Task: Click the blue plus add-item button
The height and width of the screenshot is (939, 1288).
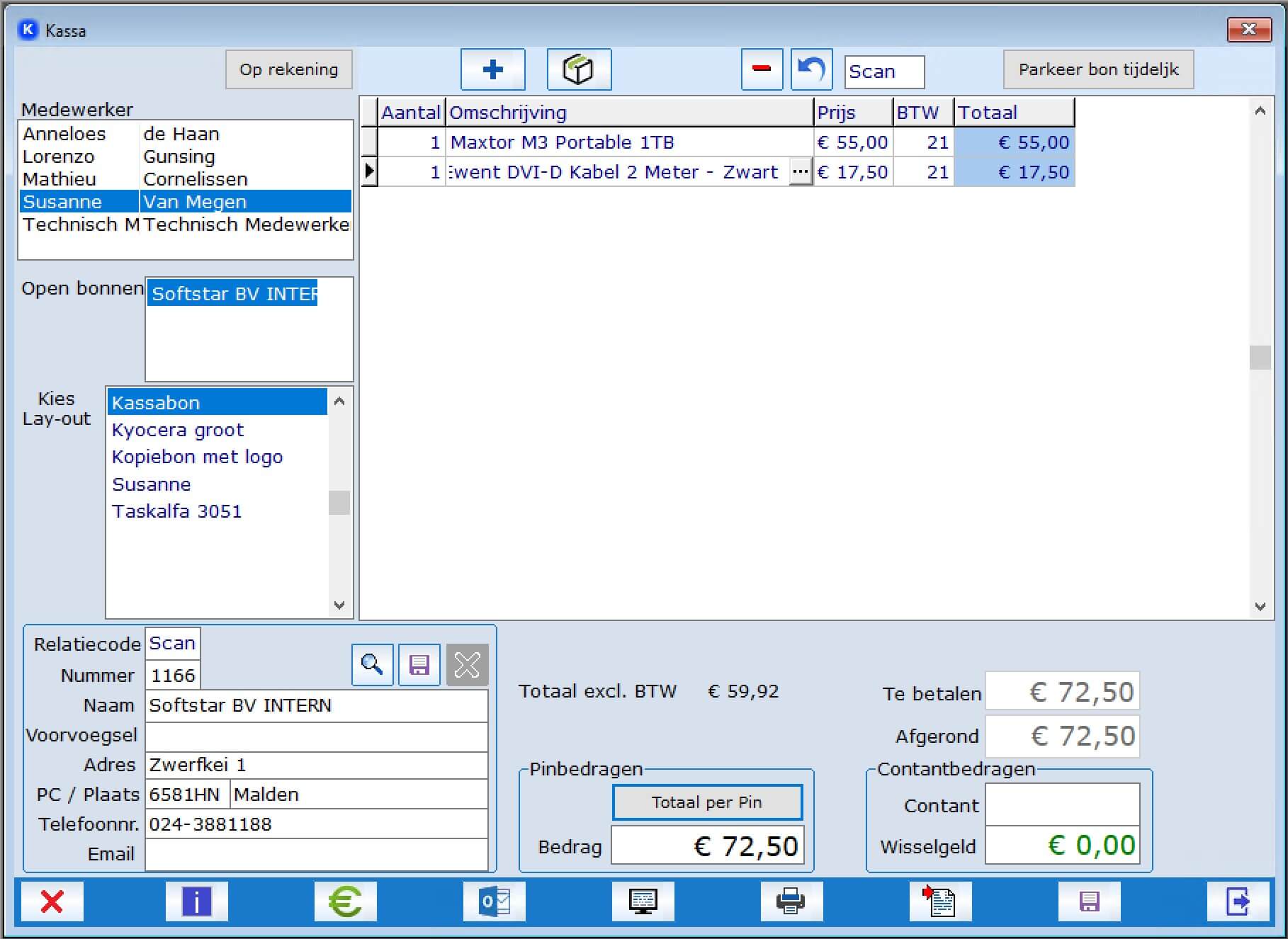Action: [x=492, y=69]
